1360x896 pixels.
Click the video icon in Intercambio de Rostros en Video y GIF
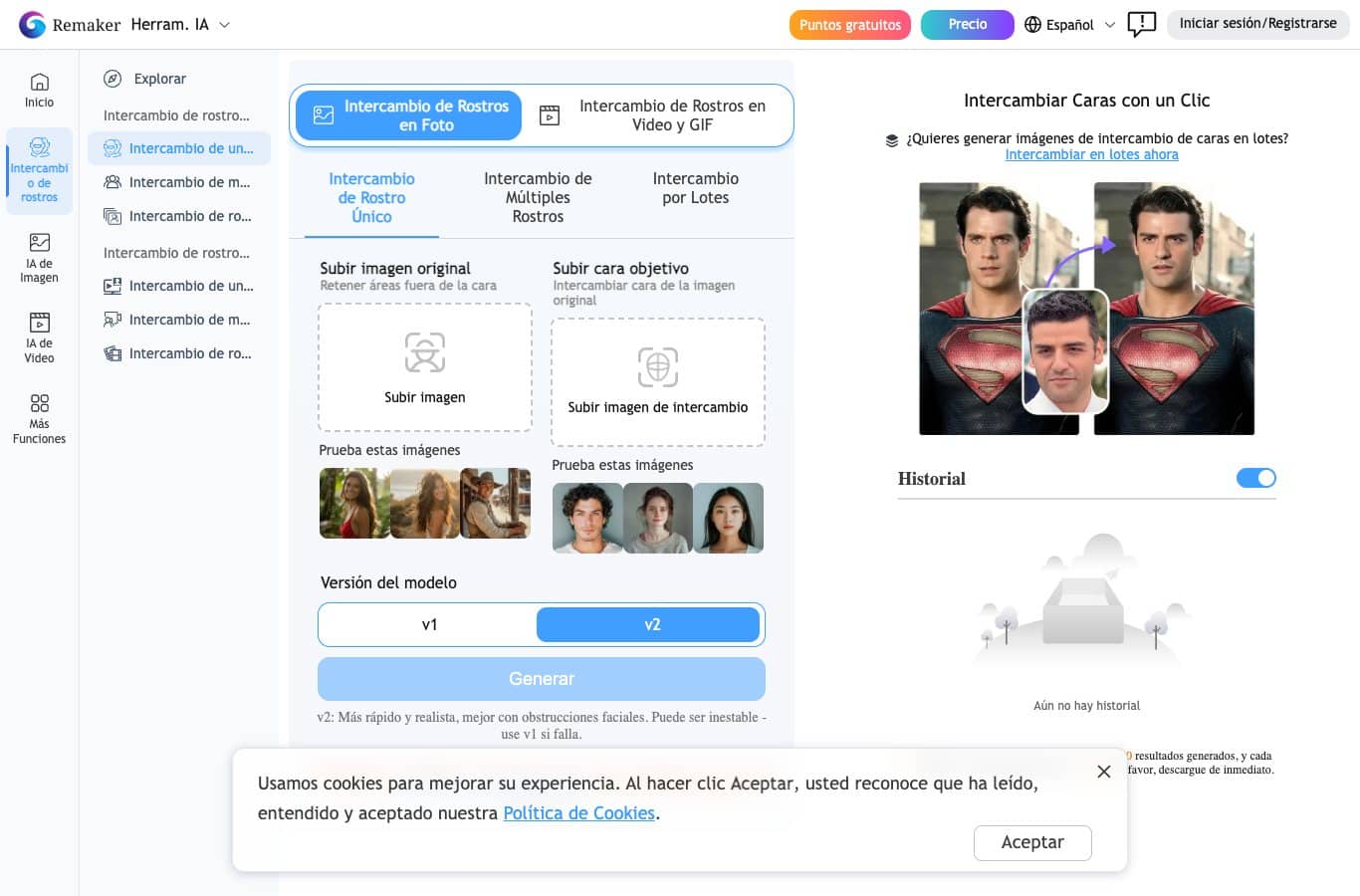click(x=550, y=115)
